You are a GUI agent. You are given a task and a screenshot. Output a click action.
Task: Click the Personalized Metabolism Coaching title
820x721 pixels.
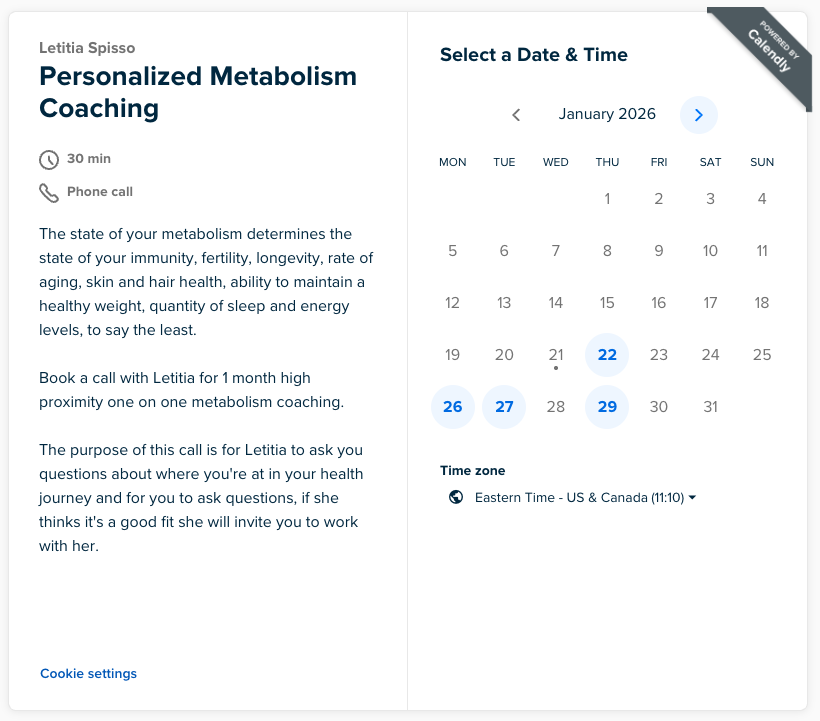198,92
